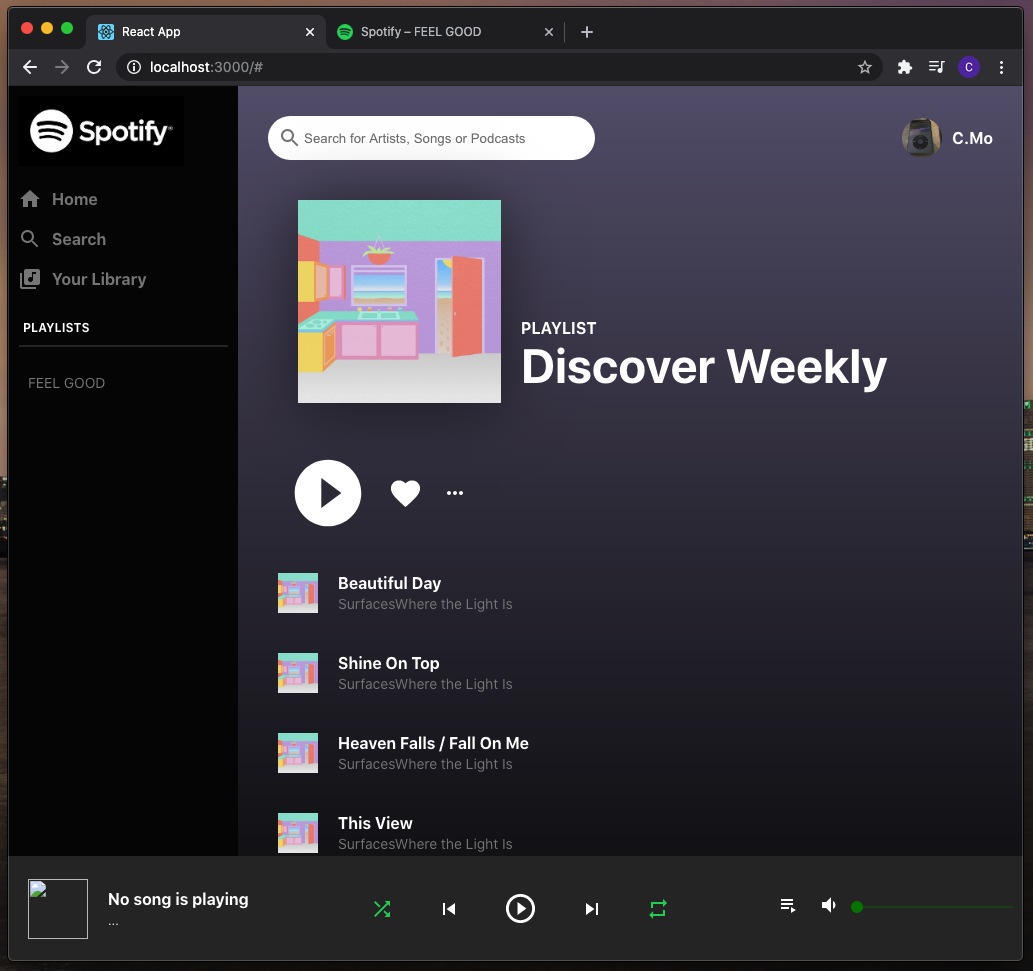Click the volume speaker icon
The height and width of the screenshot is (971, 1033).
829,906
